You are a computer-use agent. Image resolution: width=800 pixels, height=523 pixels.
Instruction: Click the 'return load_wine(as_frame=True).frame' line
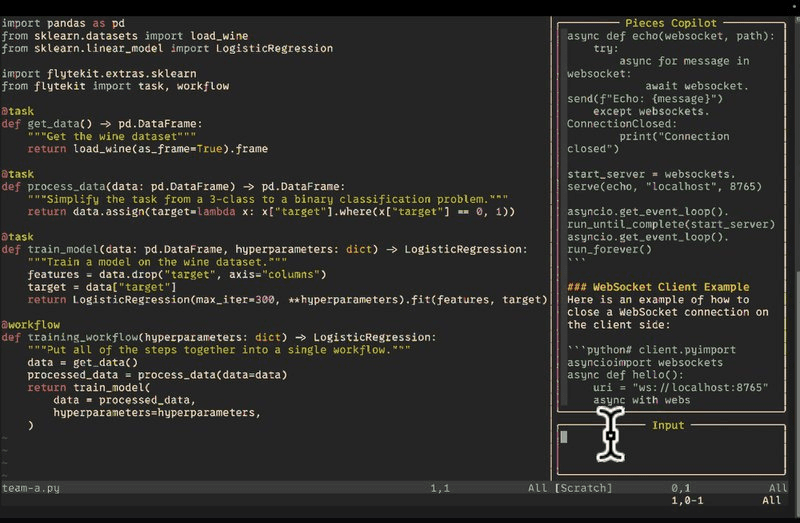pyautogui.click(x=147, y=148)
